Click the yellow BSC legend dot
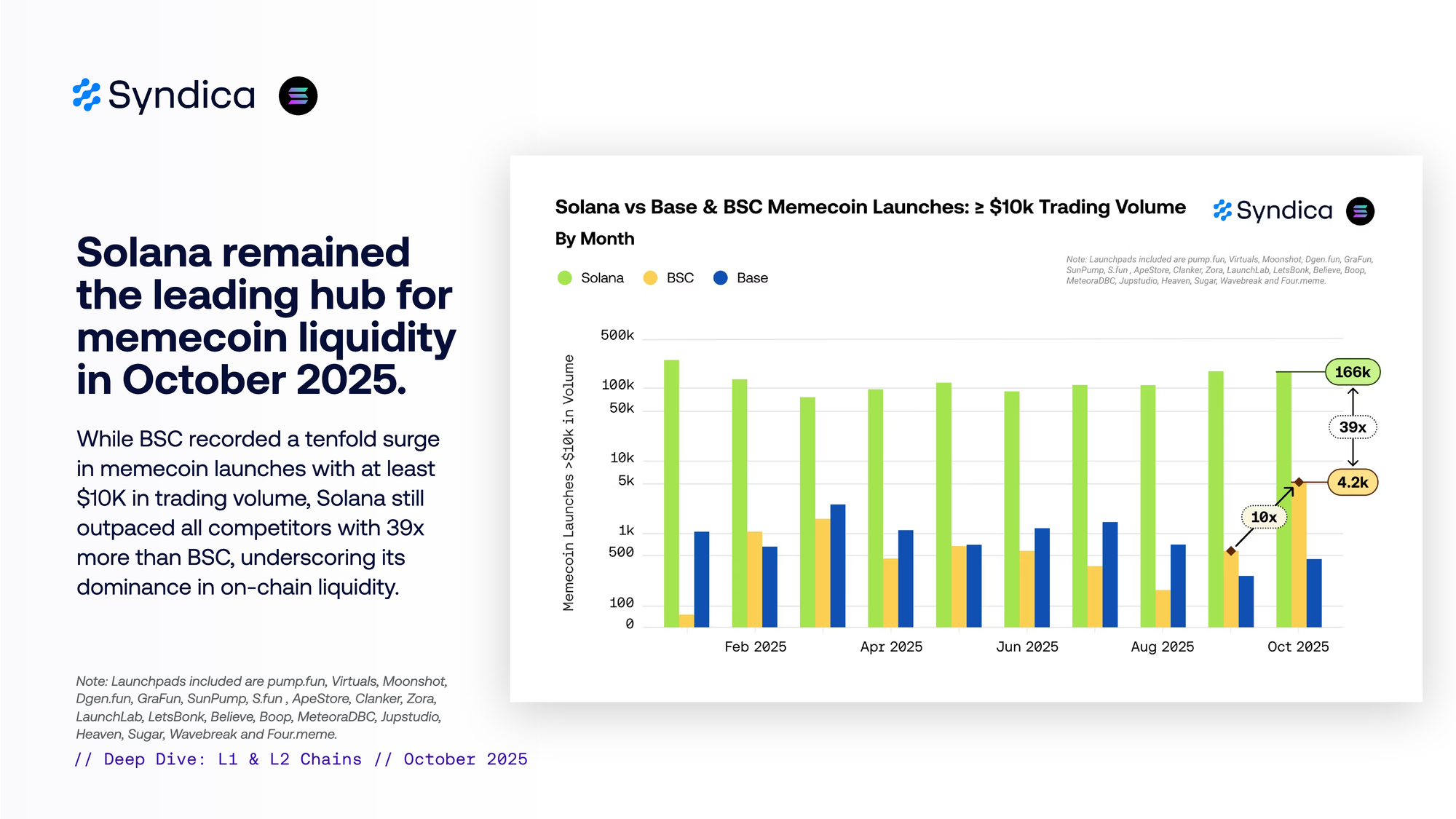 [x=650, y=278]
